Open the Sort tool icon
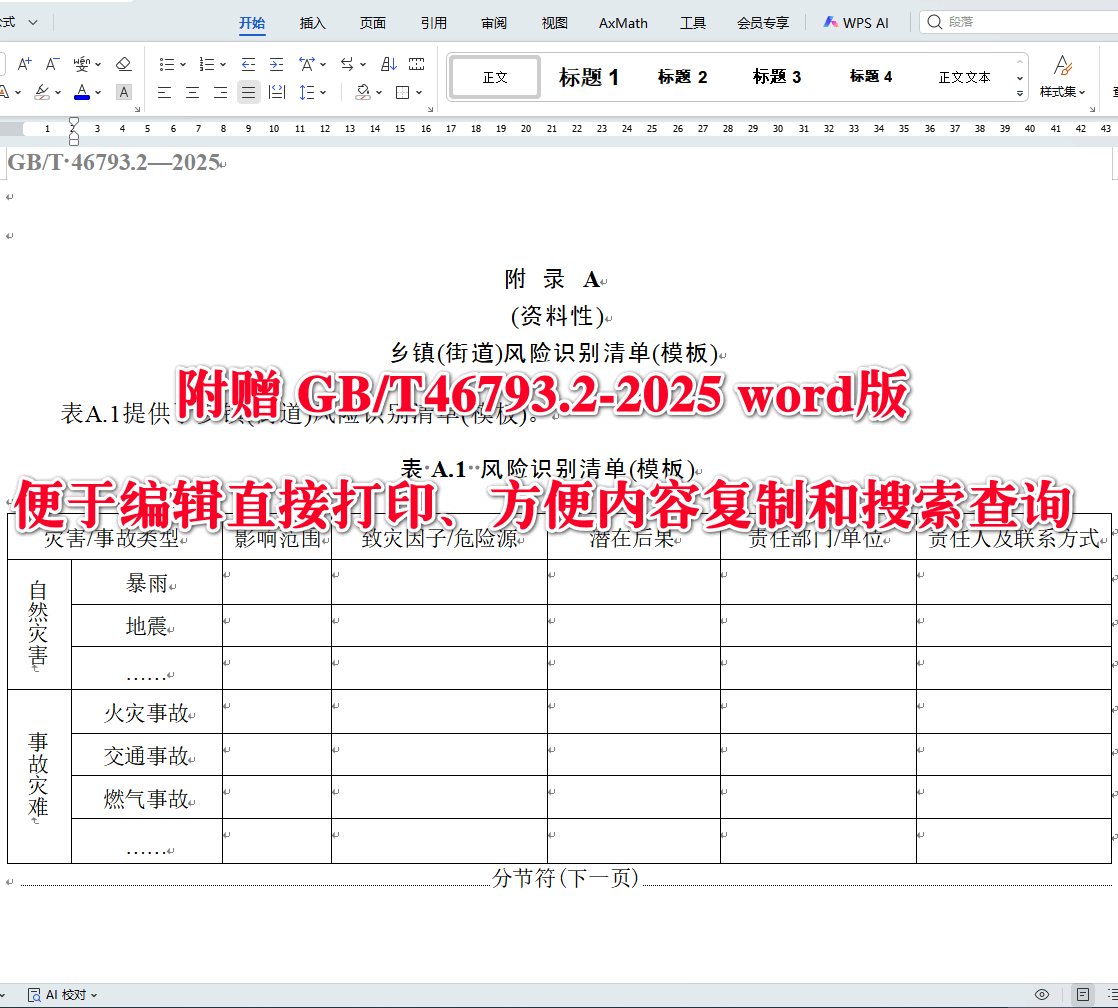Viewport: 1118px width, 1008px height. pyautogui.click(x=389, y=62)
